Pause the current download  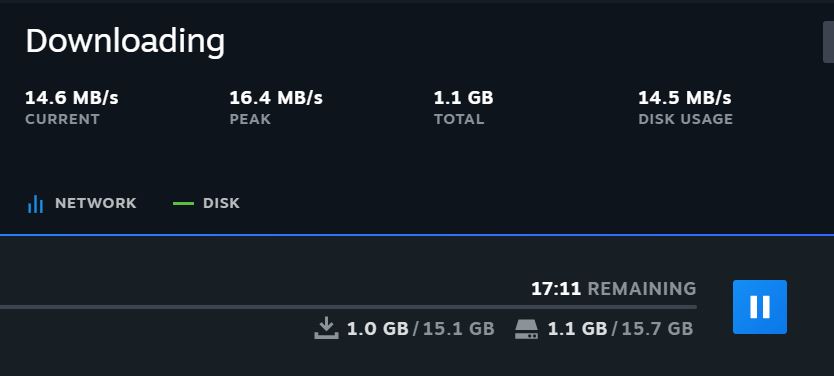pyautogui.click(x=760, y=307)
